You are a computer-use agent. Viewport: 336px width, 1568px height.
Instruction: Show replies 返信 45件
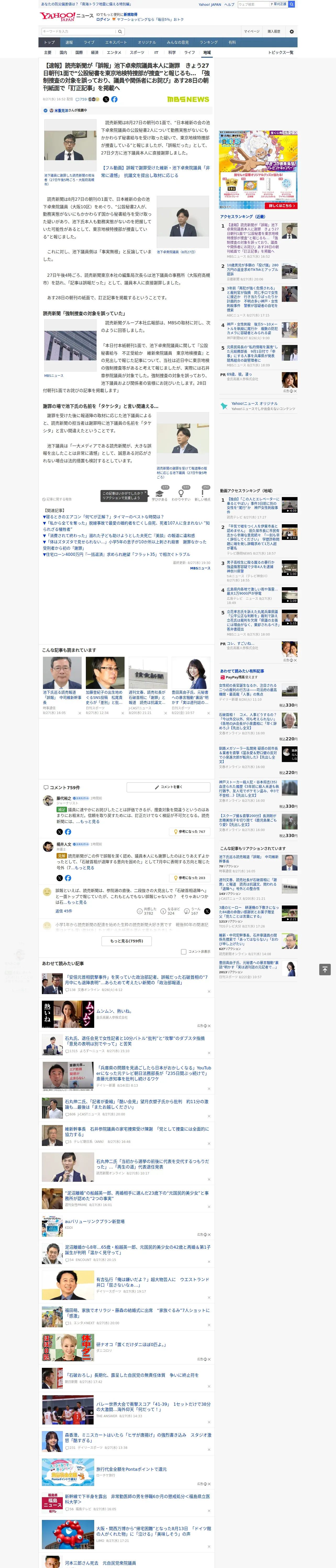[63, 911]
